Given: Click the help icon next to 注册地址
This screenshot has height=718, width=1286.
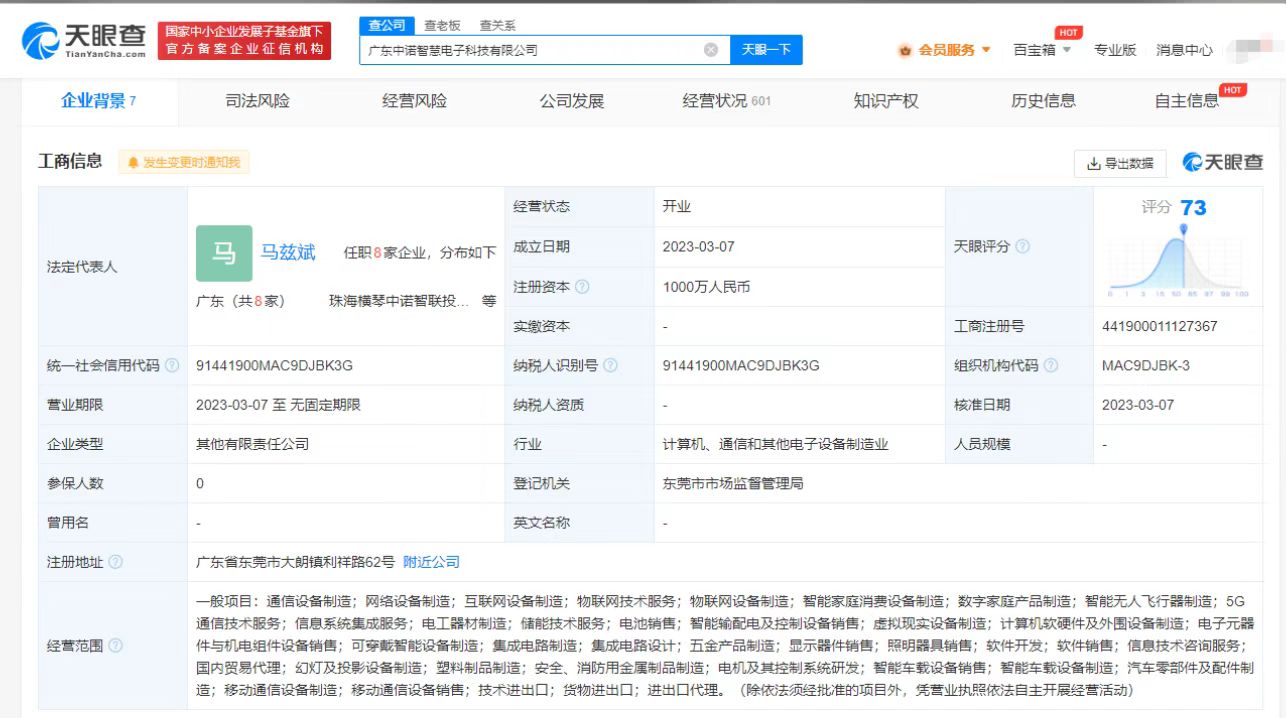Looking at the screenshot, I should point(115,562).
